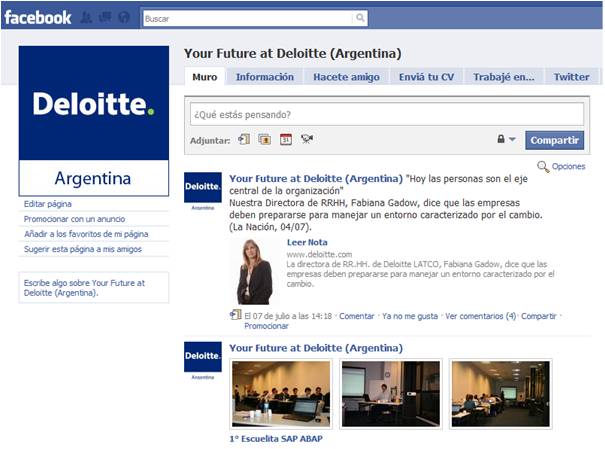Screen dimensions: 605x449
Task: Click the Compartir button
Action: [554, 140]
